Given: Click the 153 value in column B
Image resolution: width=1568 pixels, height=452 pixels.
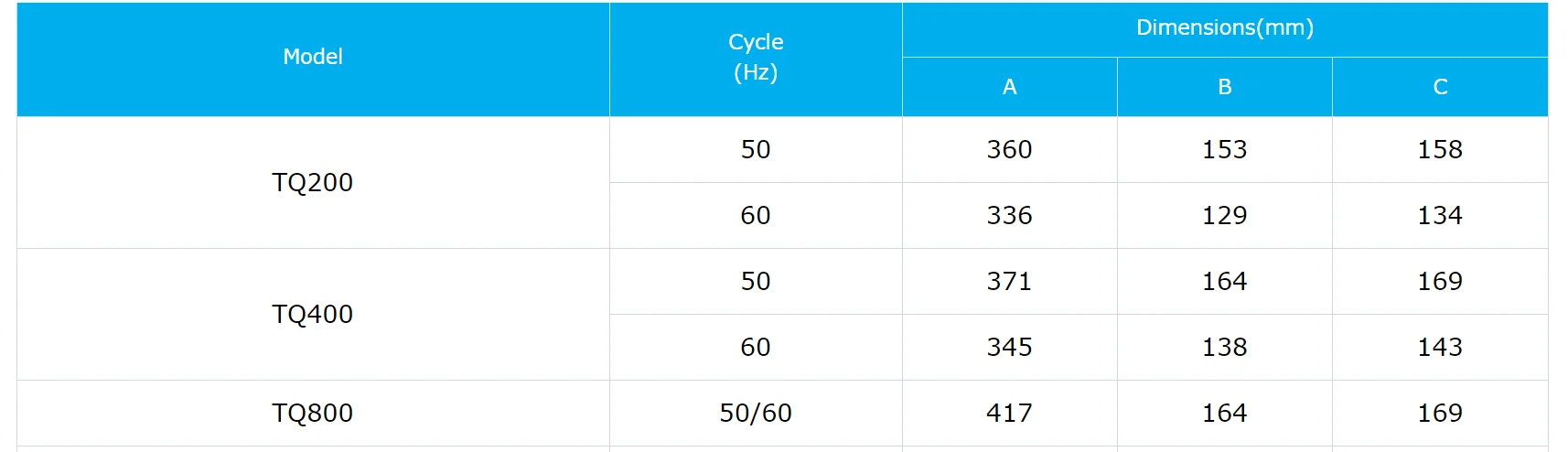Looking at the screenshot, I should point(1225,149).
